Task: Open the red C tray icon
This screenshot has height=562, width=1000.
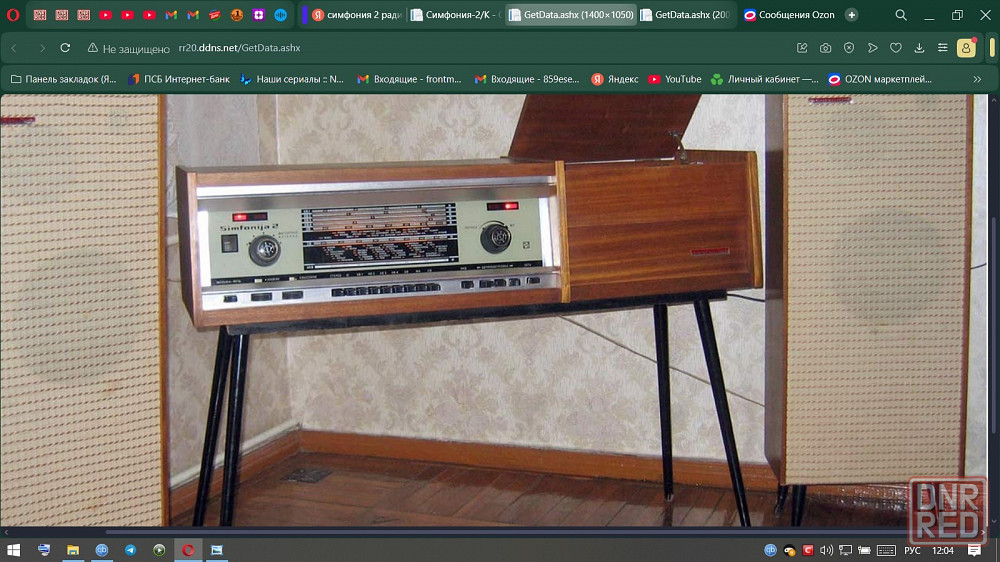Action: [x=808, y=550]
